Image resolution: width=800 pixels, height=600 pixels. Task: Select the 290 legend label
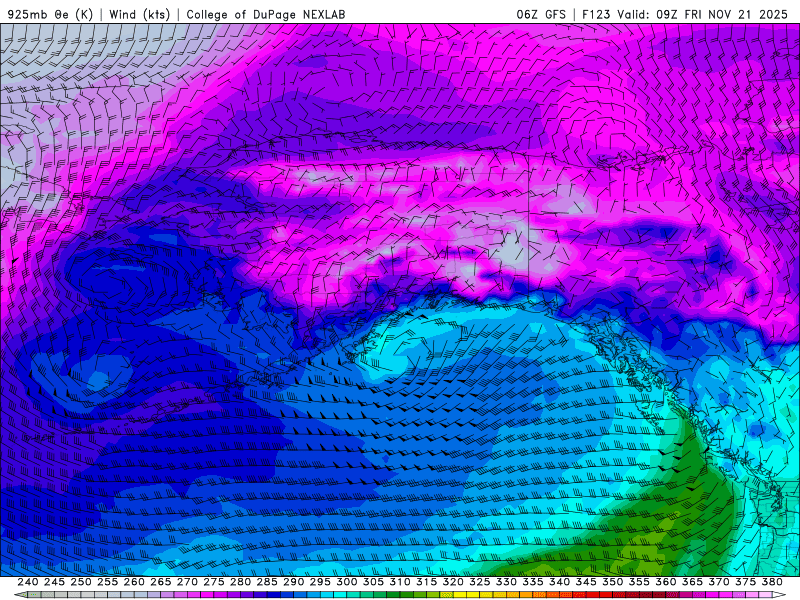point(293,582)
